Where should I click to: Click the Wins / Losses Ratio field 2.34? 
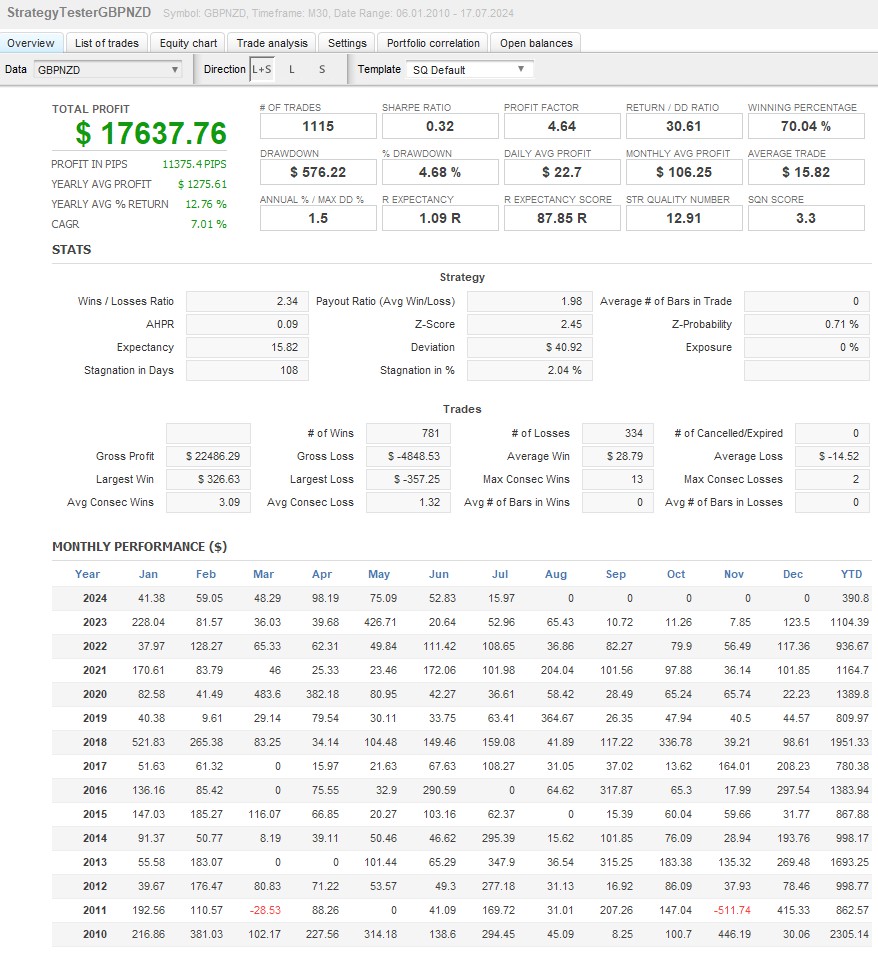[x=247, y=302]
